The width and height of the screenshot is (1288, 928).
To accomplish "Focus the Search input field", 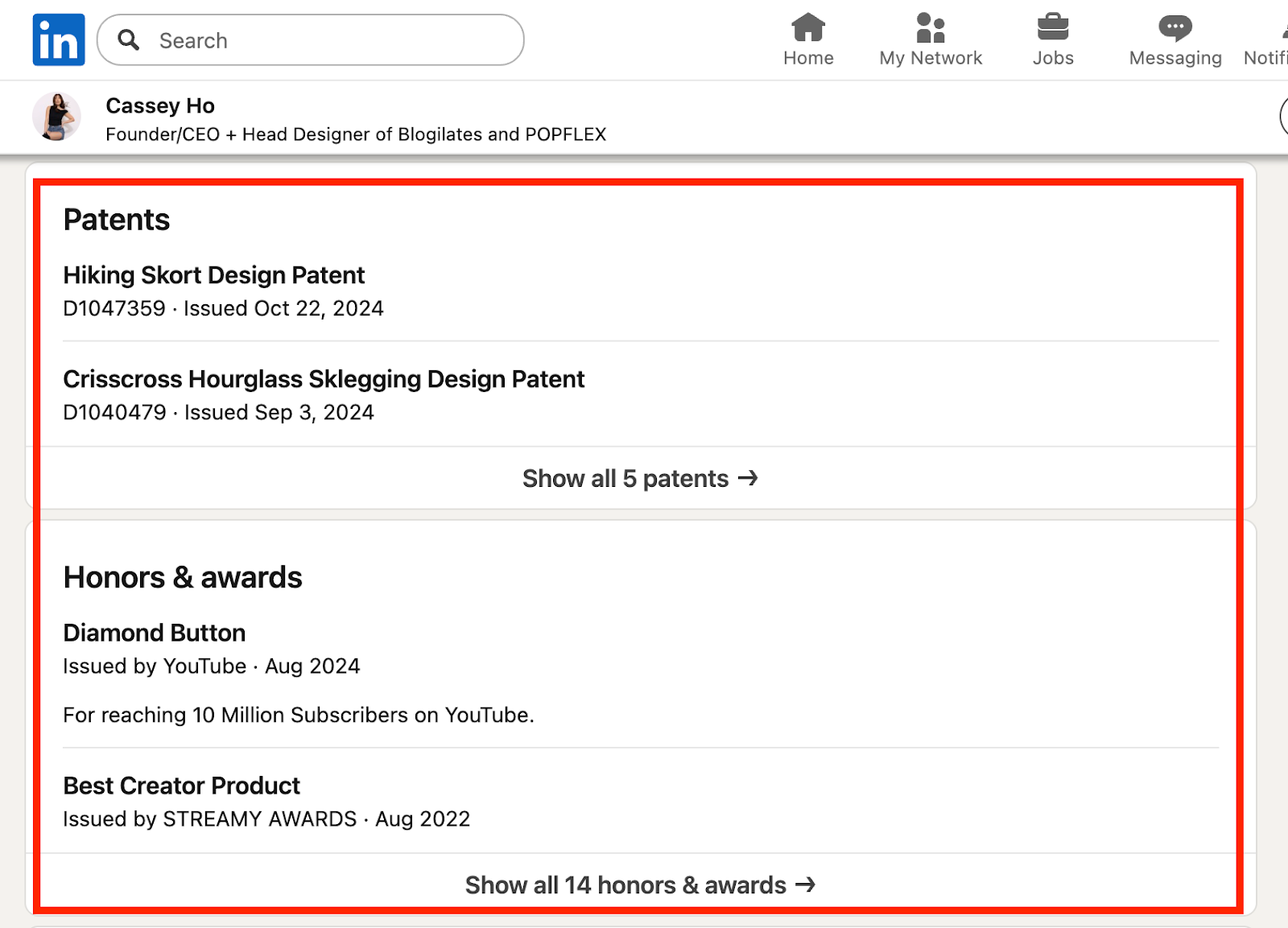I will [322, 40].
